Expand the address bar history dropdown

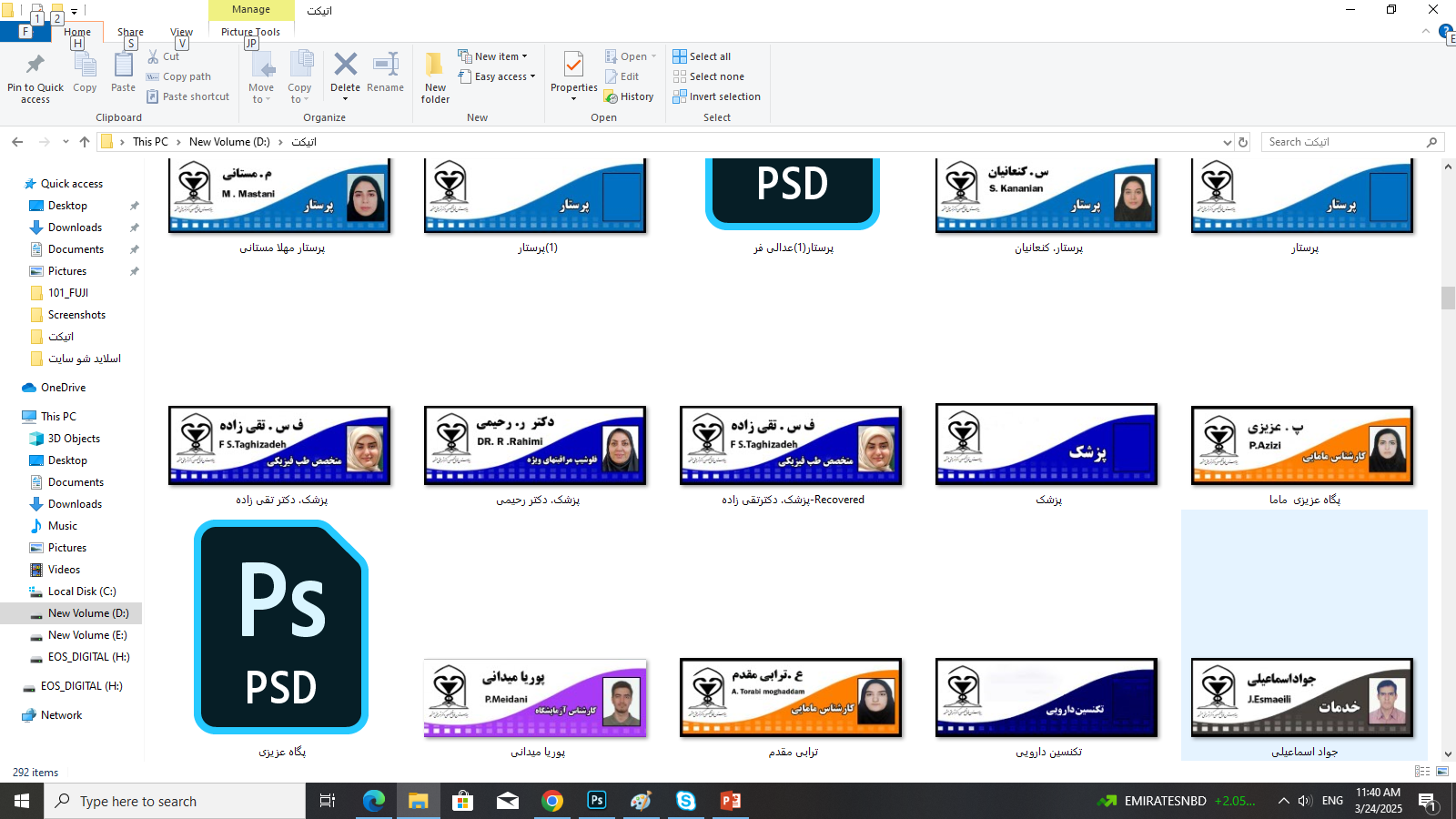[1227, 143]
